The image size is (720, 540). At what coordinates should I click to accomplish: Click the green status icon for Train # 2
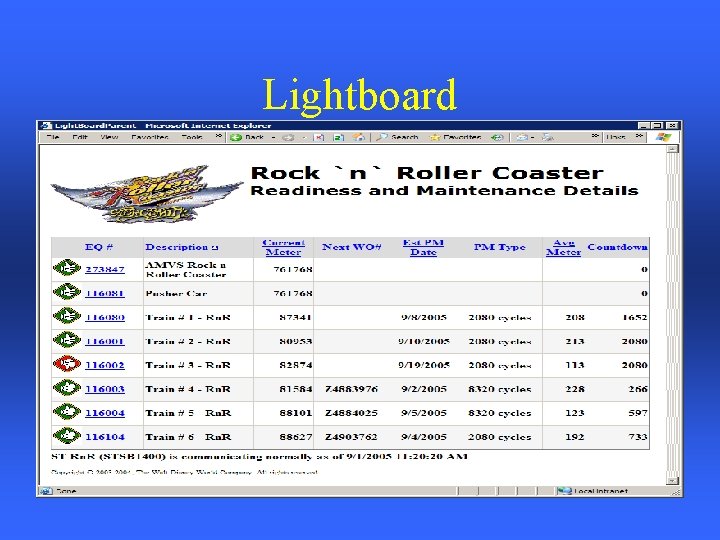pyautogui.click(x=67, y=340)
